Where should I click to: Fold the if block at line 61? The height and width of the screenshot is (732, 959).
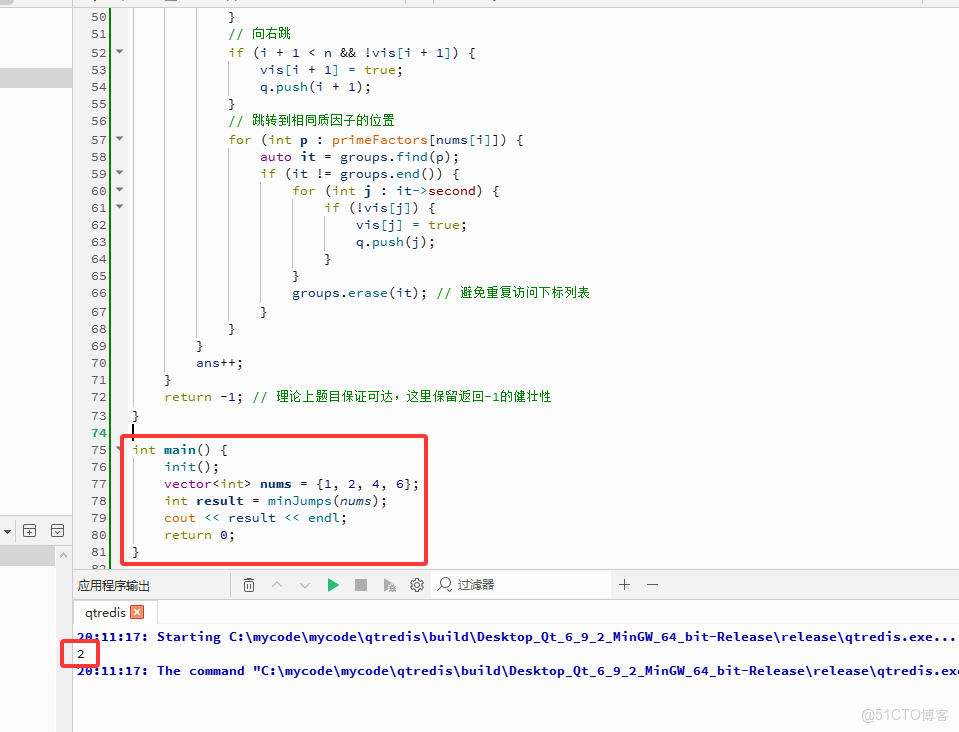(x=120, y=207)
